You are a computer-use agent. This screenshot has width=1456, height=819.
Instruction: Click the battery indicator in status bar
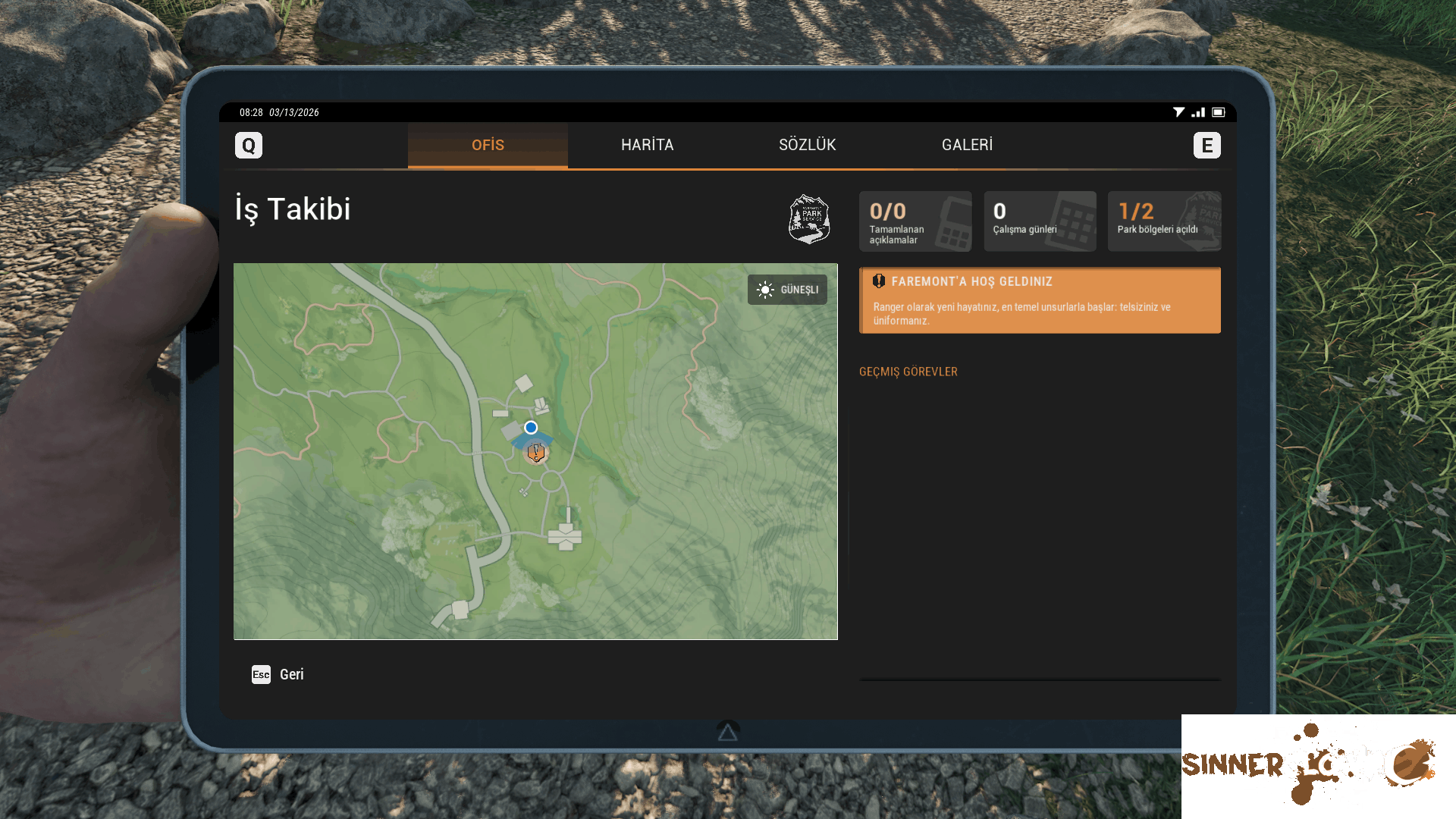[1218, 112]
